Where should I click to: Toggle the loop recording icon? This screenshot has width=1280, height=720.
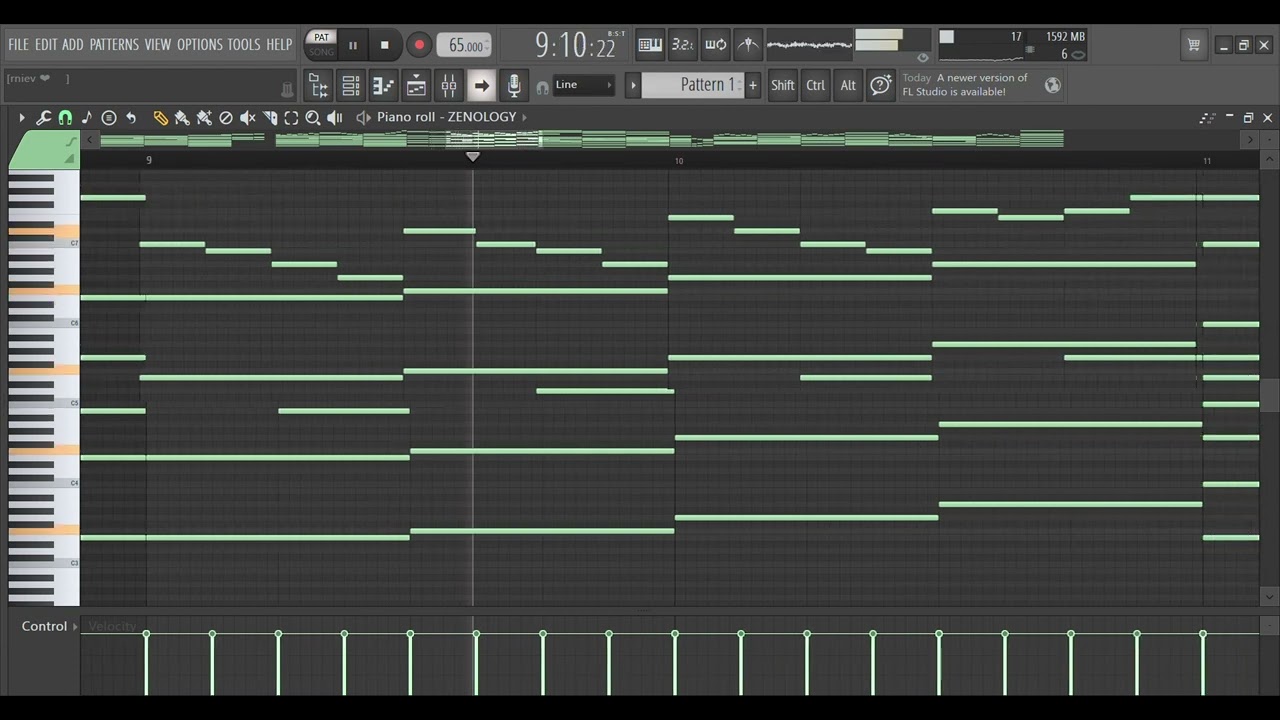pos(715,44)
